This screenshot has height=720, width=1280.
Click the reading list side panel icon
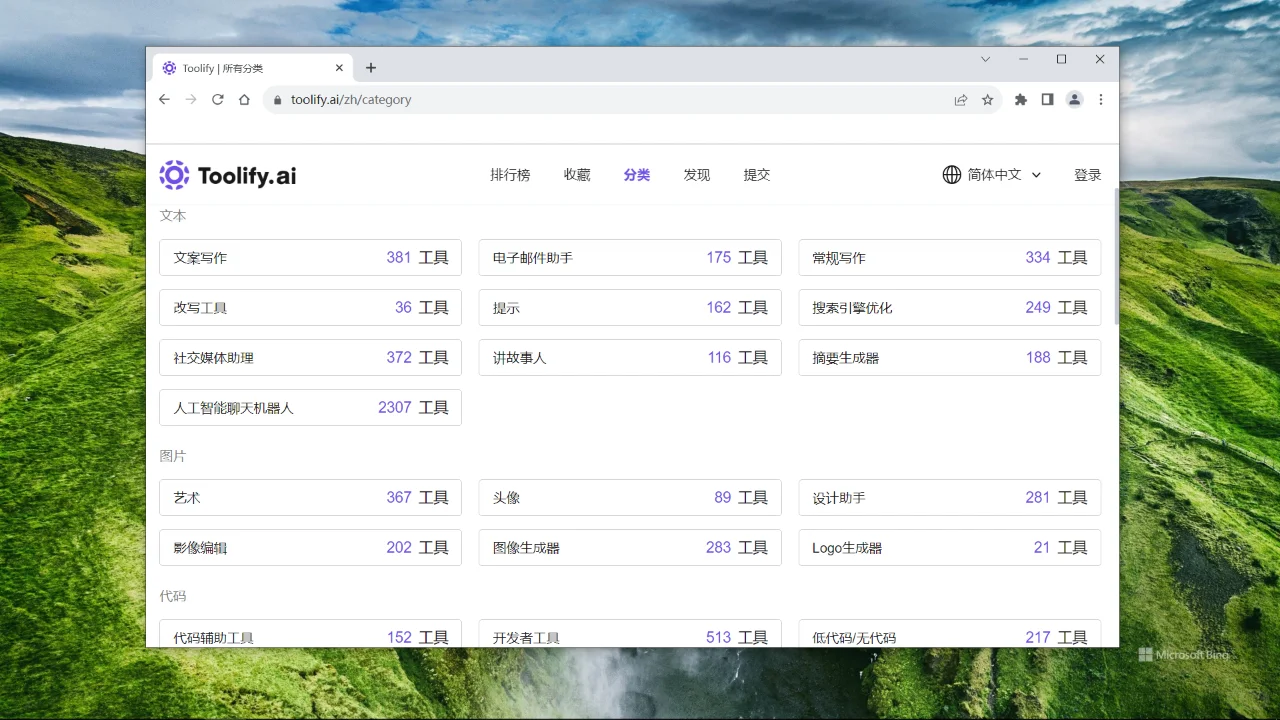coord(1047,99)
